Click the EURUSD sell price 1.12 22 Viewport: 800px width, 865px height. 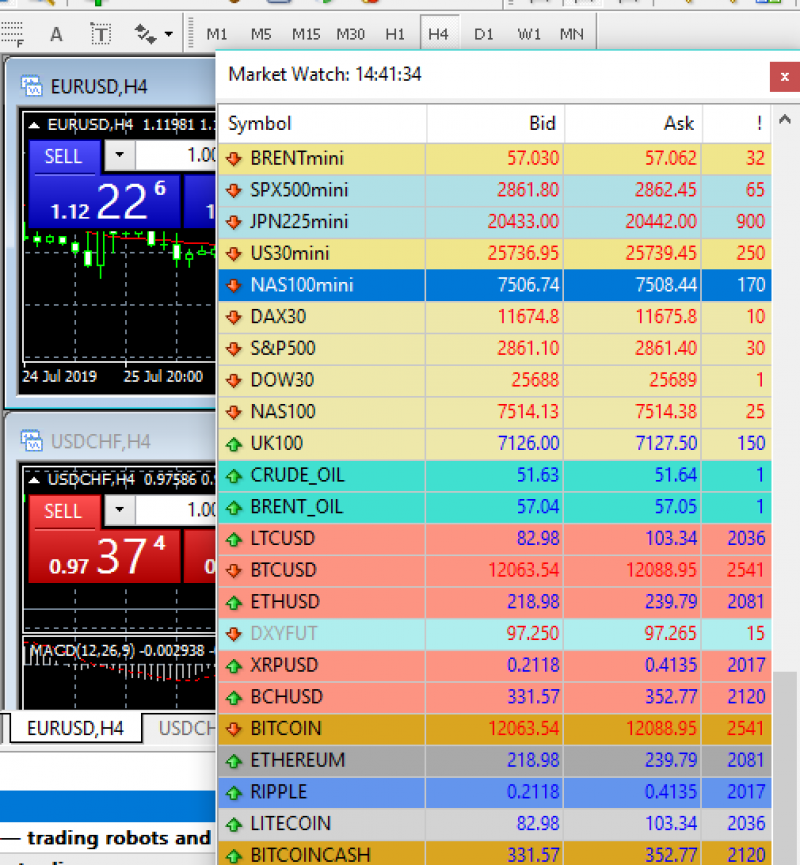pyautogui.click(x=105, y=202)
